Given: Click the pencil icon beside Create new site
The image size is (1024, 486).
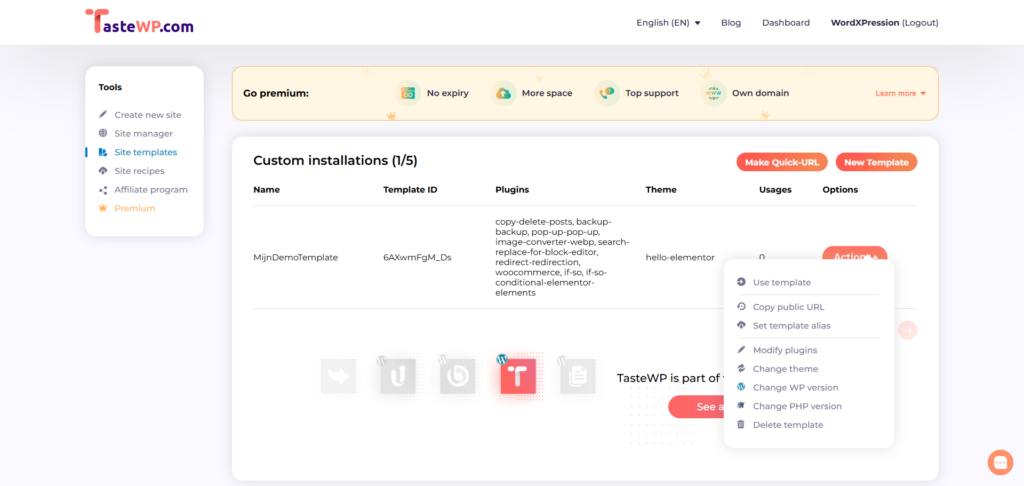Looking at the screenshot, I should point(103,114).
